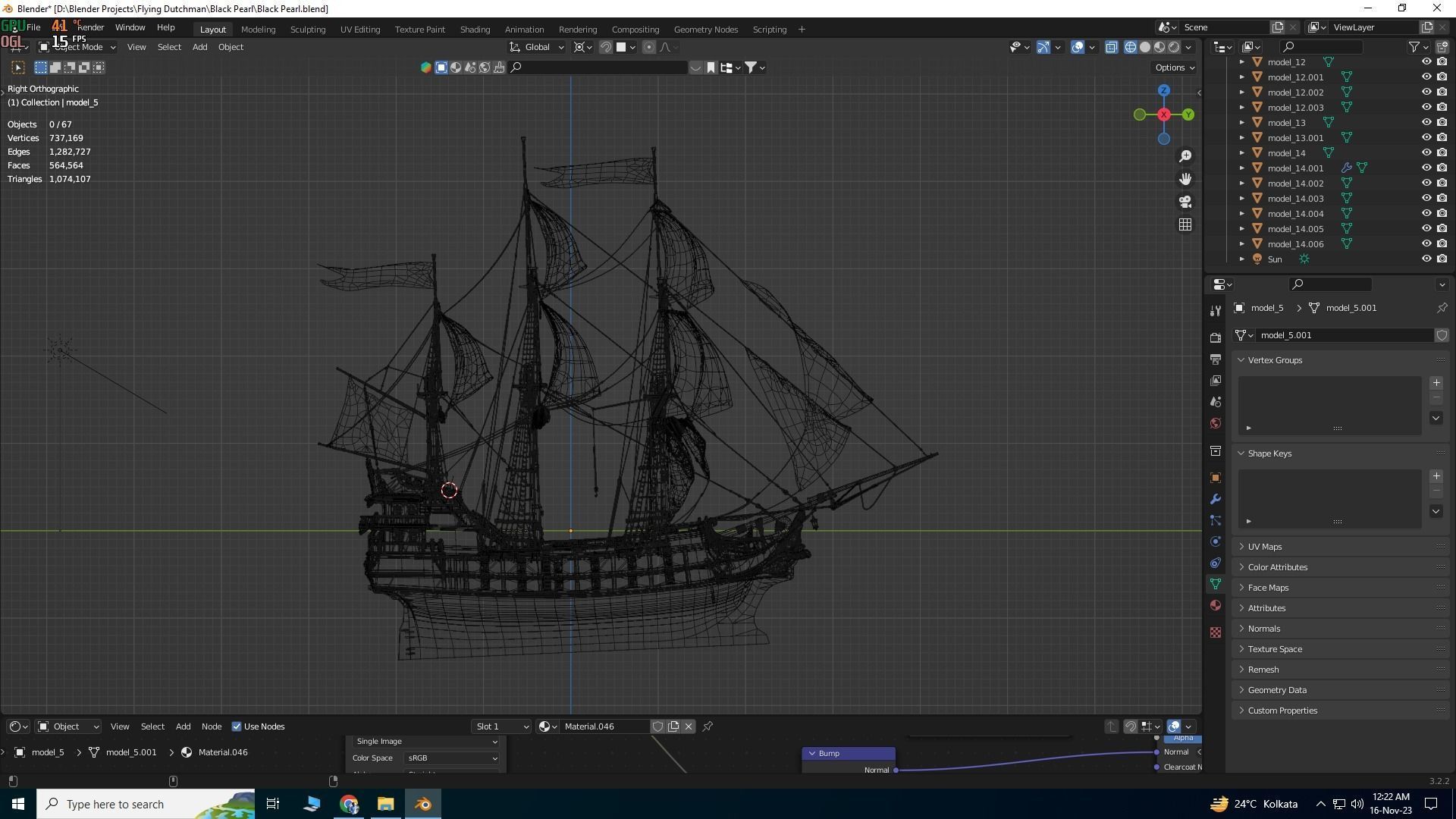Switch to the UV Editing workspace tab

click(x=360, y=30)
